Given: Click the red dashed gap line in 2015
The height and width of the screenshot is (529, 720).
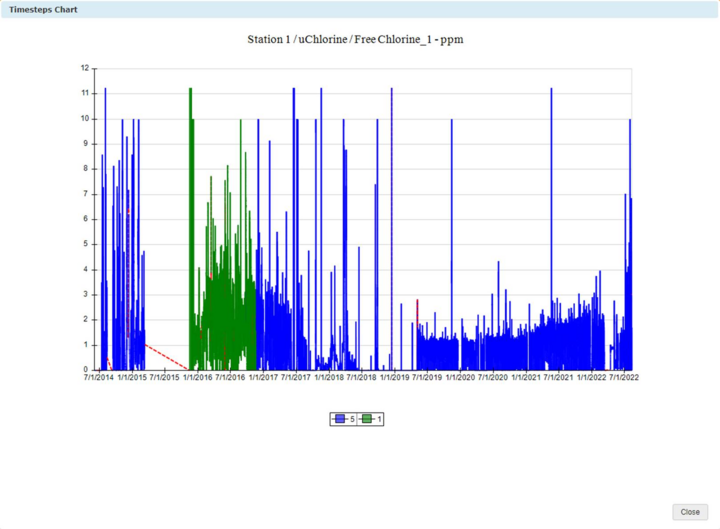Looking at the screenshot, I should 167,357.
